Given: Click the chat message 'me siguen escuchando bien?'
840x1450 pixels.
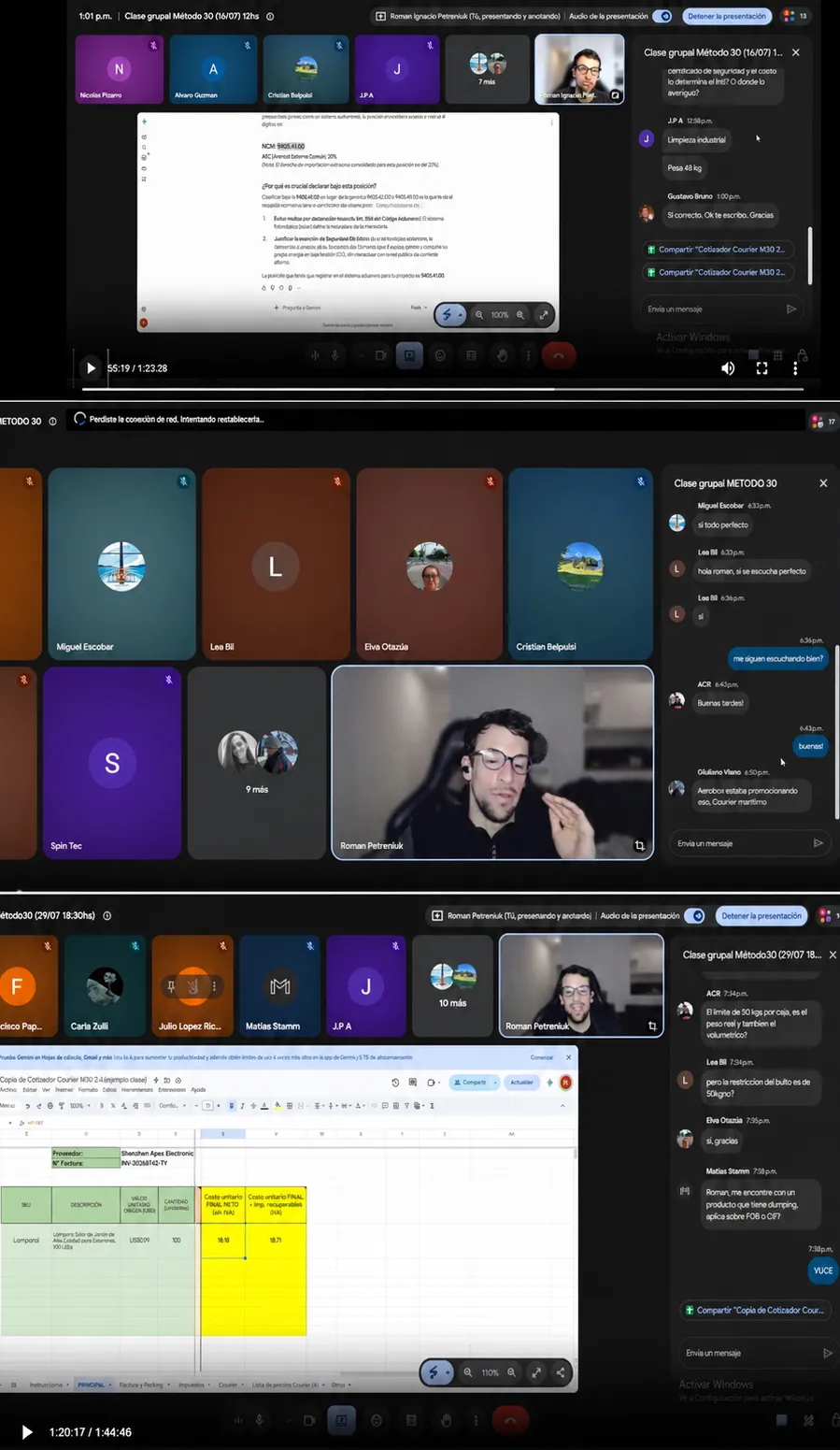Looking at the screenshot, I should click(777, 658).
